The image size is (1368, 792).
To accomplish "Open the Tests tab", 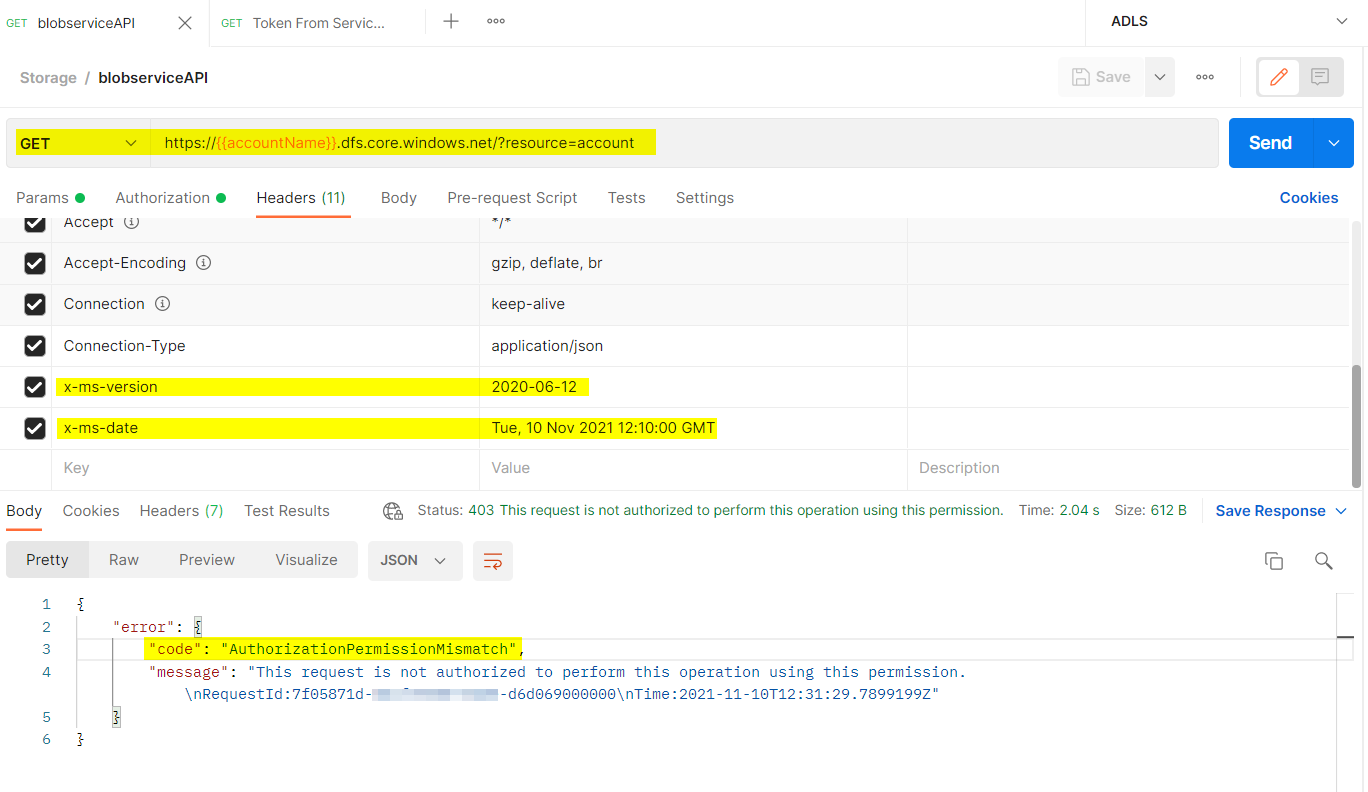I will tap(626, 198).
